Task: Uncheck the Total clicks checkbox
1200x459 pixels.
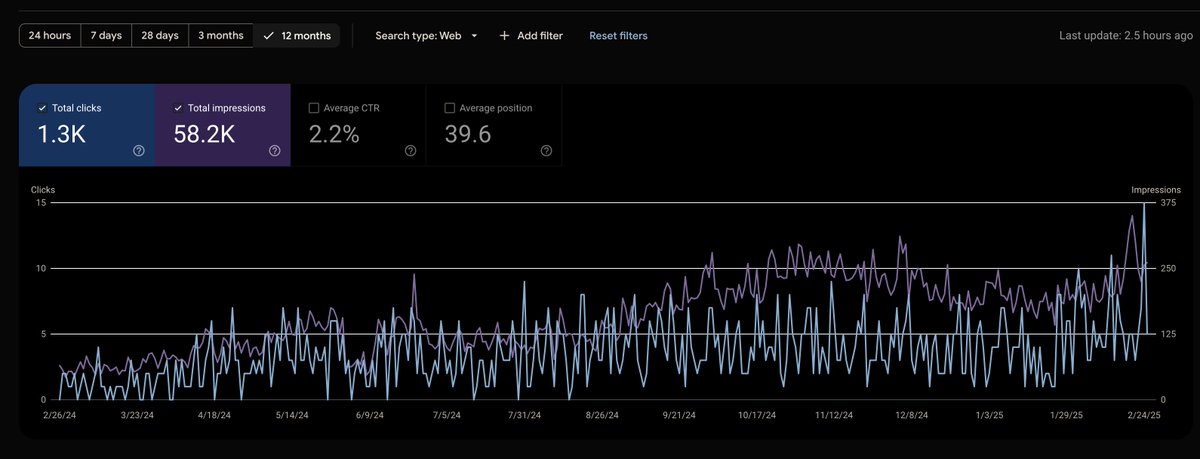Action: coord(41,108)
